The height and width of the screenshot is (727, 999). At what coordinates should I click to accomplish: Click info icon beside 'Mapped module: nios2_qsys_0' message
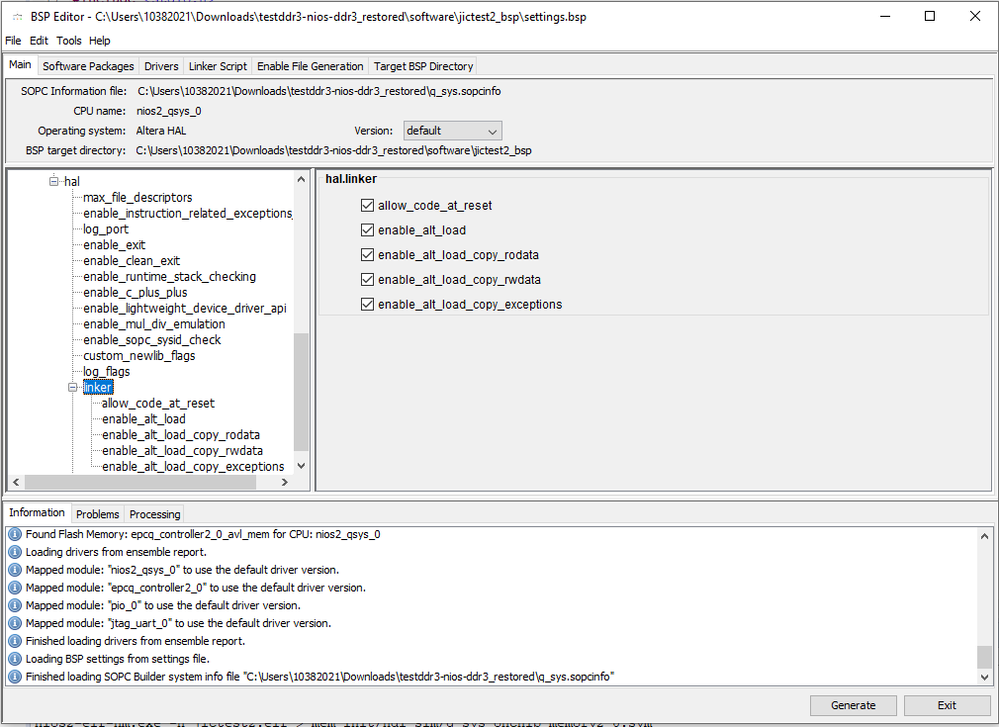pyautogui.click(x=15, y=570)
